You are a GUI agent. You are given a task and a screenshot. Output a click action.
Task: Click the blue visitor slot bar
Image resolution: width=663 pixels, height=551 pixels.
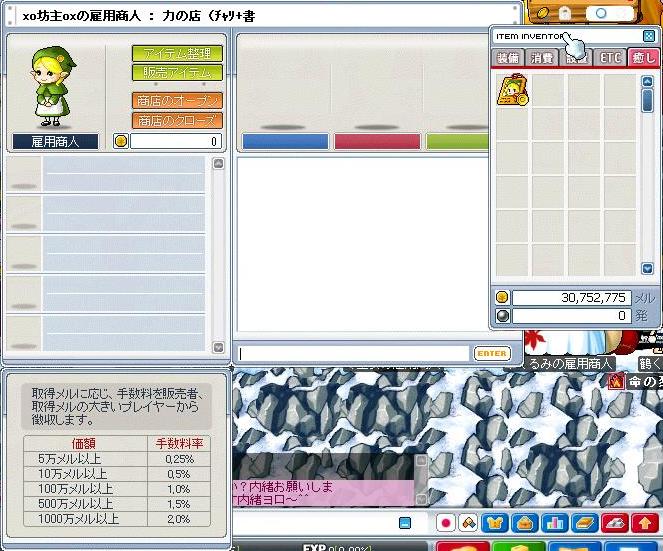click(x=285, y=141)
